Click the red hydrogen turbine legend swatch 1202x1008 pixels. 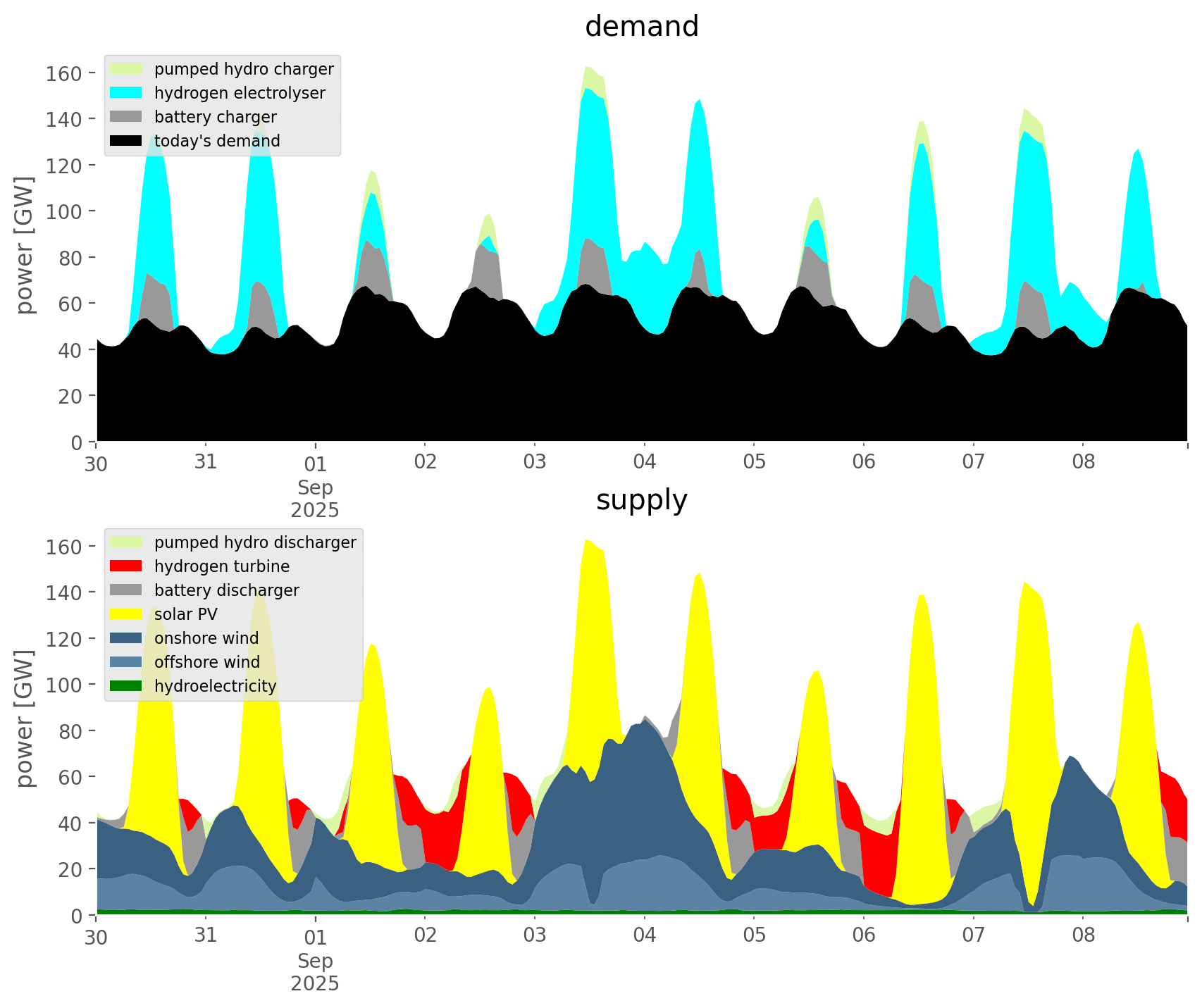click(126, 566)
